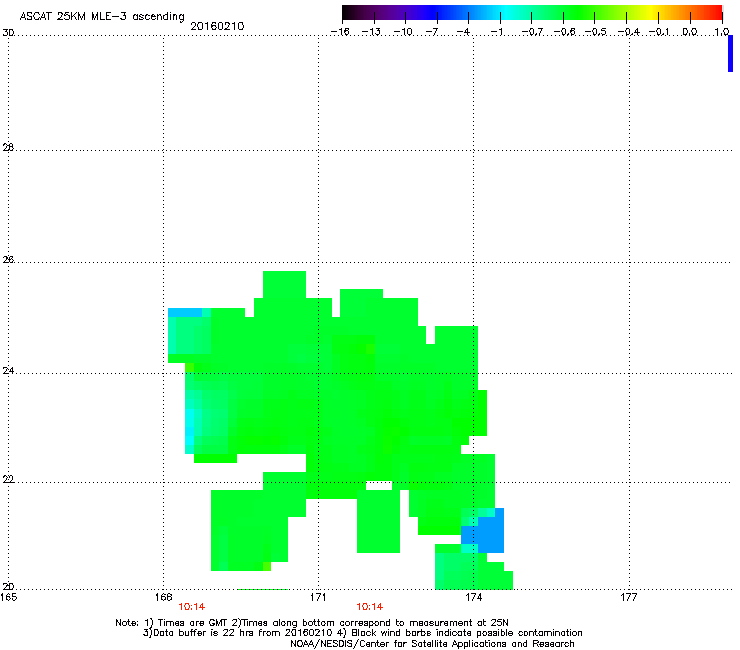Click the date label 20160210

[x=217, y=26]
